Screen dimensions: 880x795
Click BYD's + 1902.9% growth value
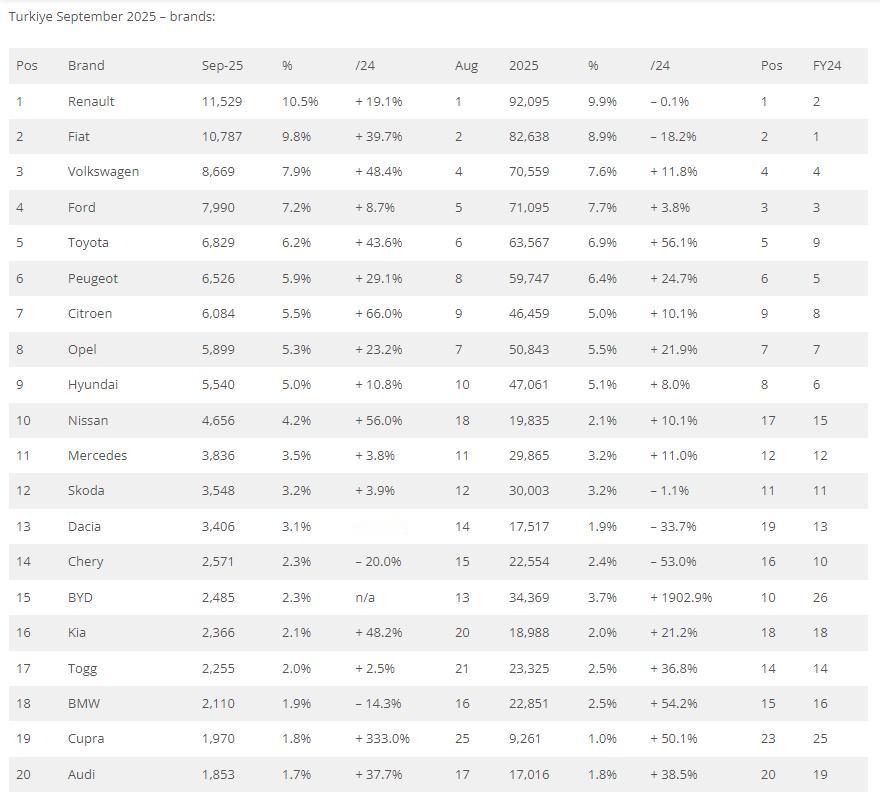pos(681,597)
